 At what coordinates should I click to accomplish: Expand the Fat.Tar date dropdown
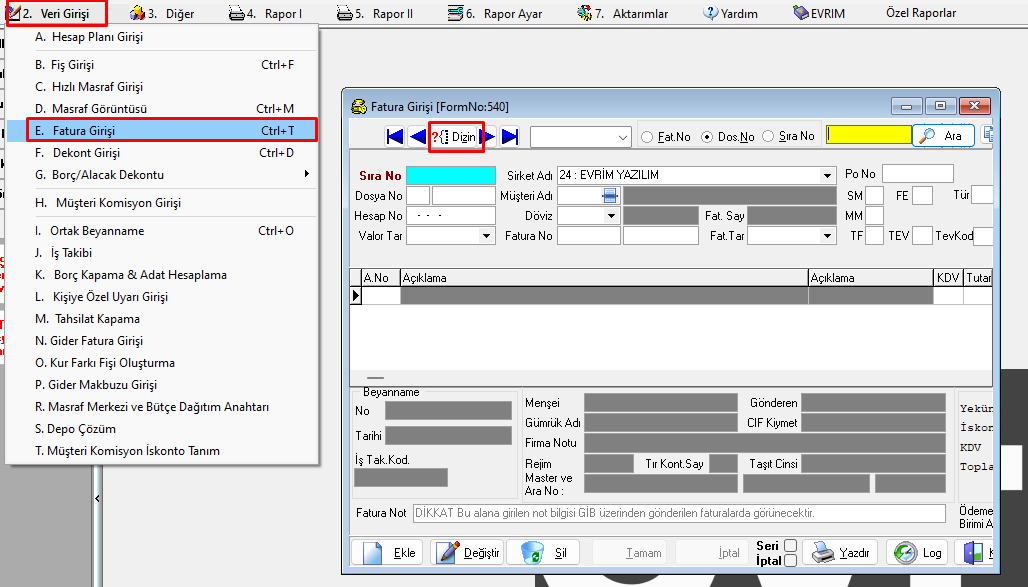827,235
